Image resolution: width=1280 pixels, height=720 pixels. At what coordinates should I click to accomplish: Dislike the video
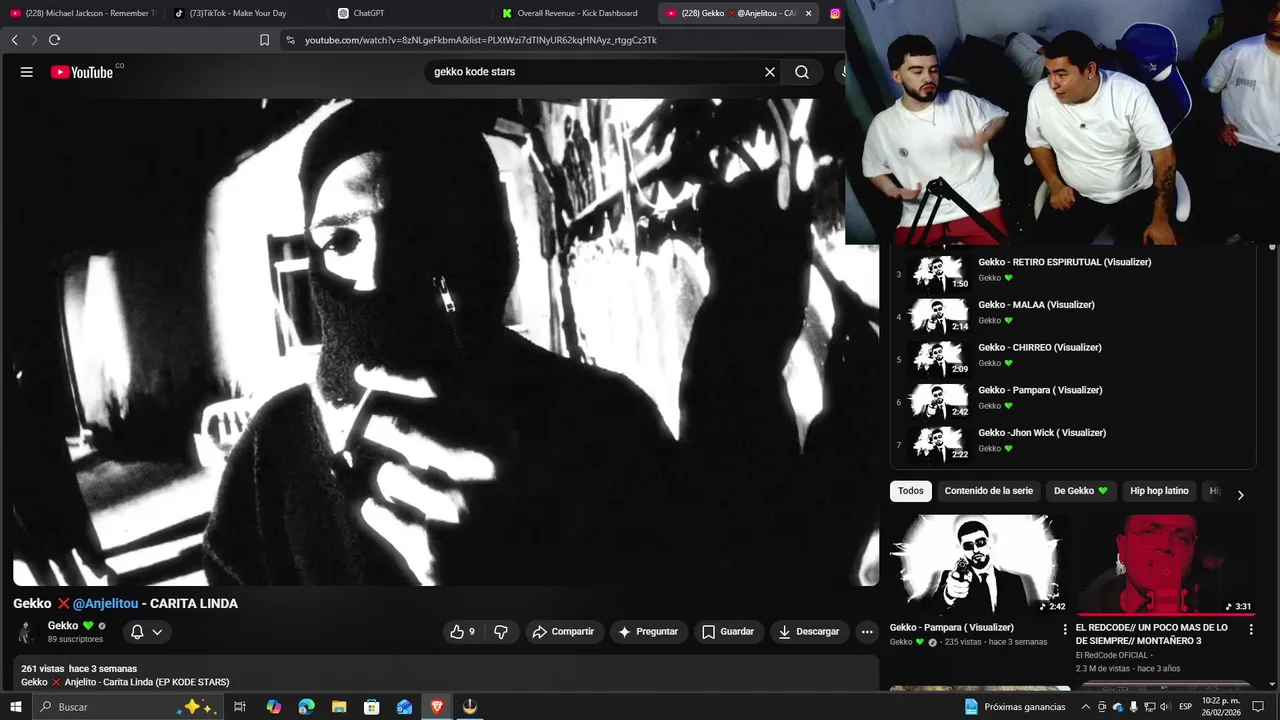[x=501, y=632]
